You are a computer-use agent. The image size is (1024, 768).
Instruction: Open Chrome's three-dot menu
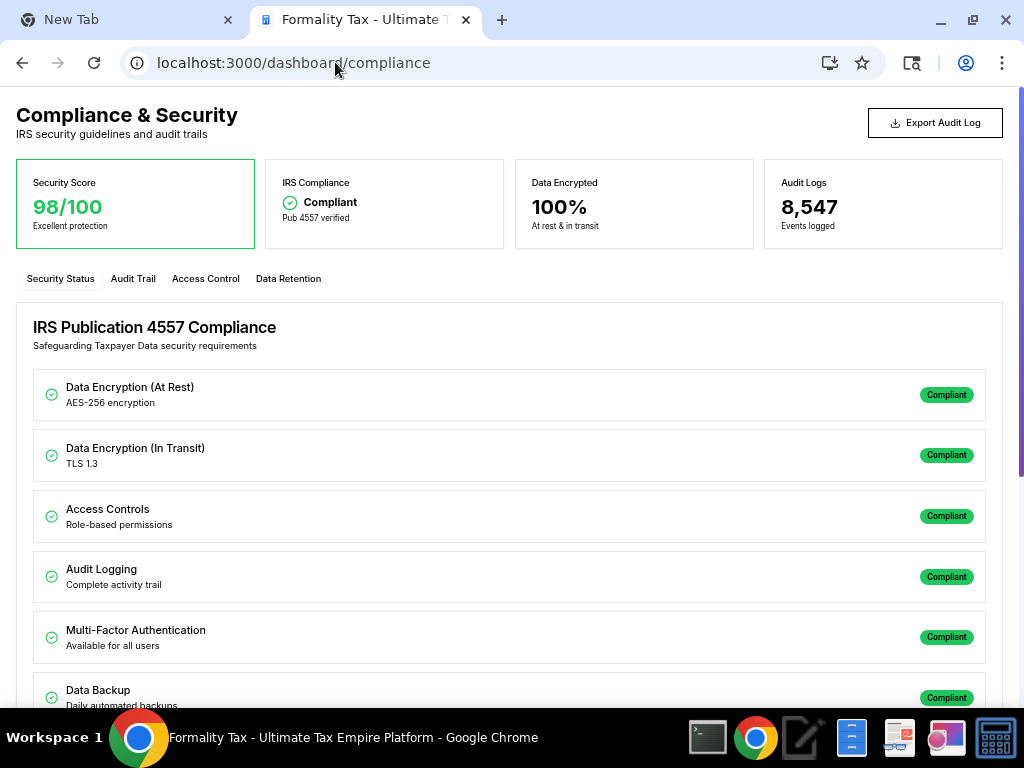[1001, 63]
